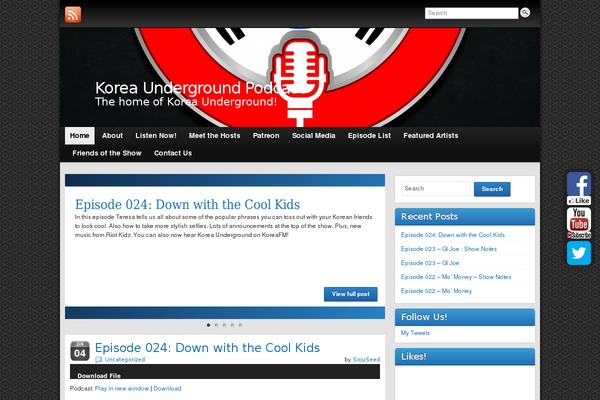Image resolution: width=600 pixels, height=400 pixels.
Task: Open Friends of the Show page
Action: tap(107, 153)
